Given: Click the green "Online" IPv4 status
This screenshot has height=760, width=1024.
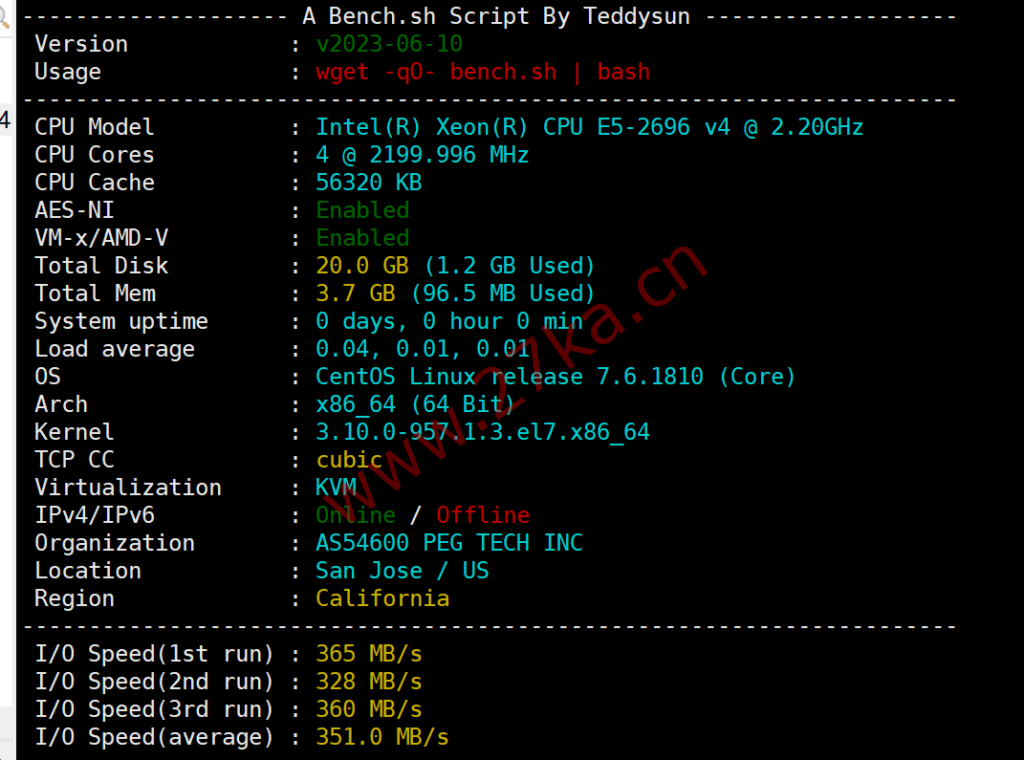Looking at the screenshot, I should (x=356, y=515).
